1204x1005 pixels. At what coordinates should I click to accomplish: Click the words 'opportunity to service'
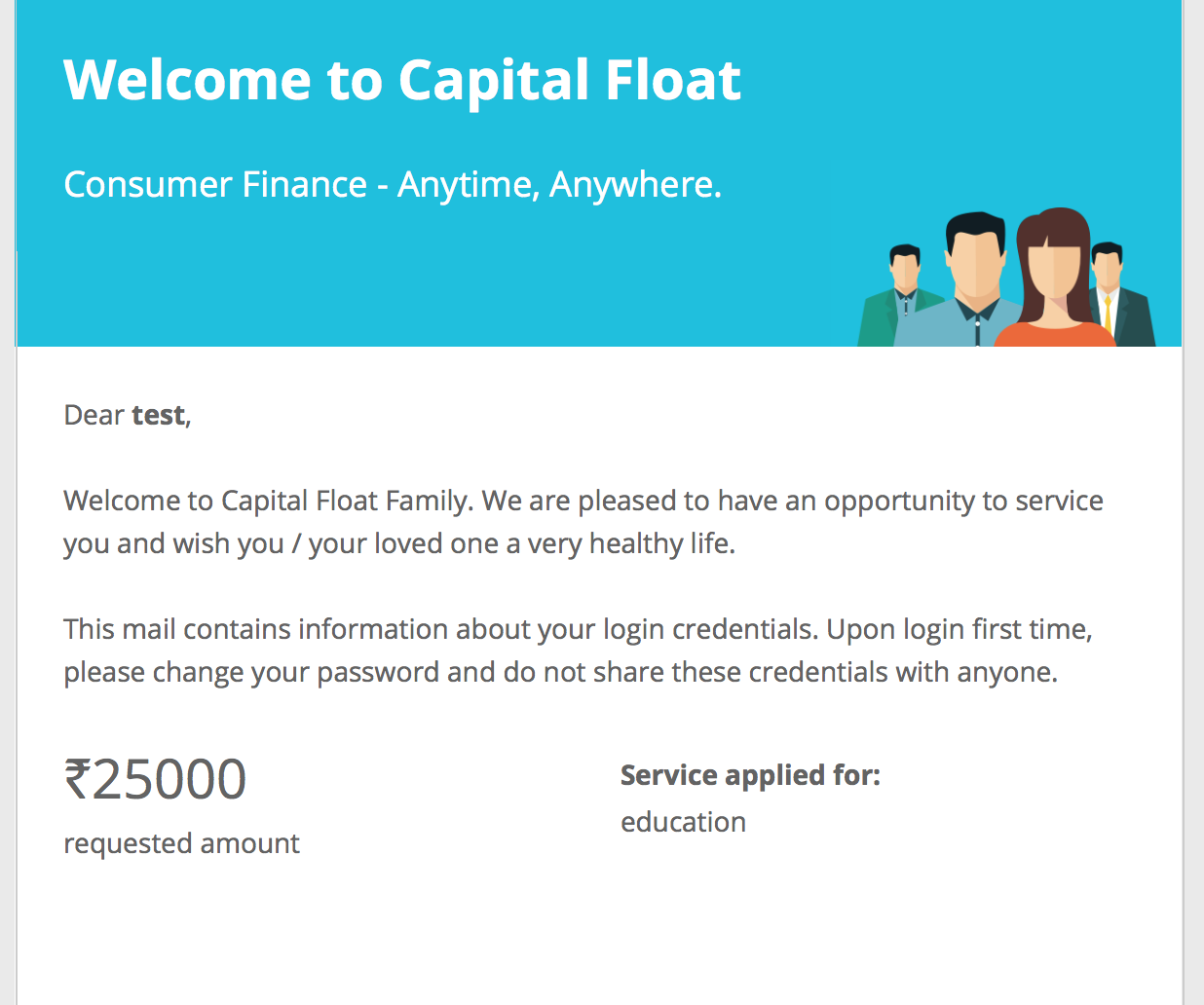[963, 501]
